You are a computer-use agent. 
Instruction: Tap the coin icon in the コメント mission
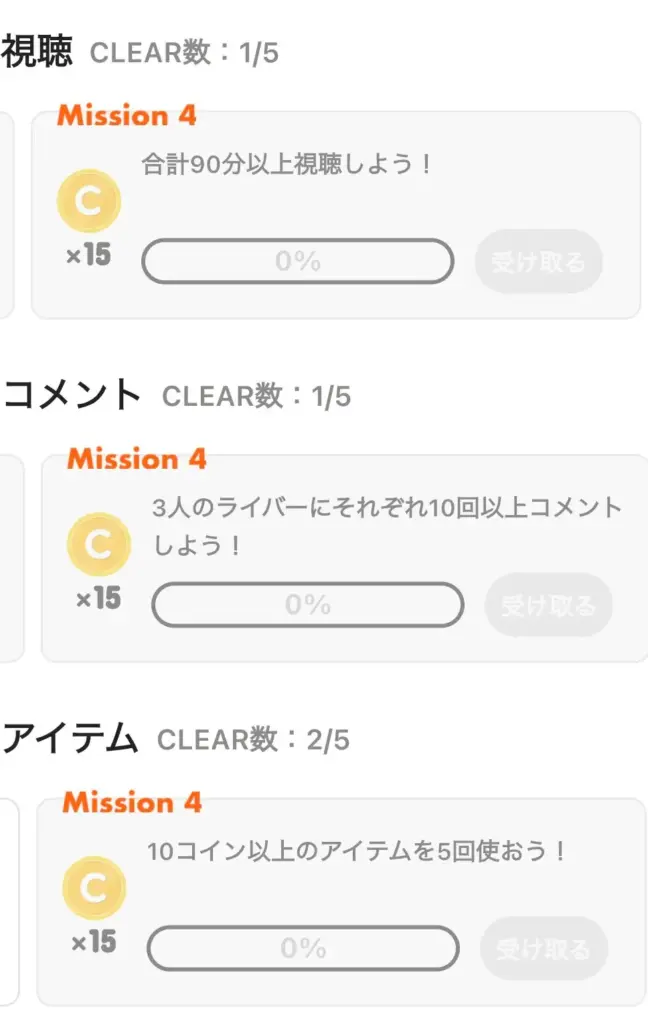(98, 545)
